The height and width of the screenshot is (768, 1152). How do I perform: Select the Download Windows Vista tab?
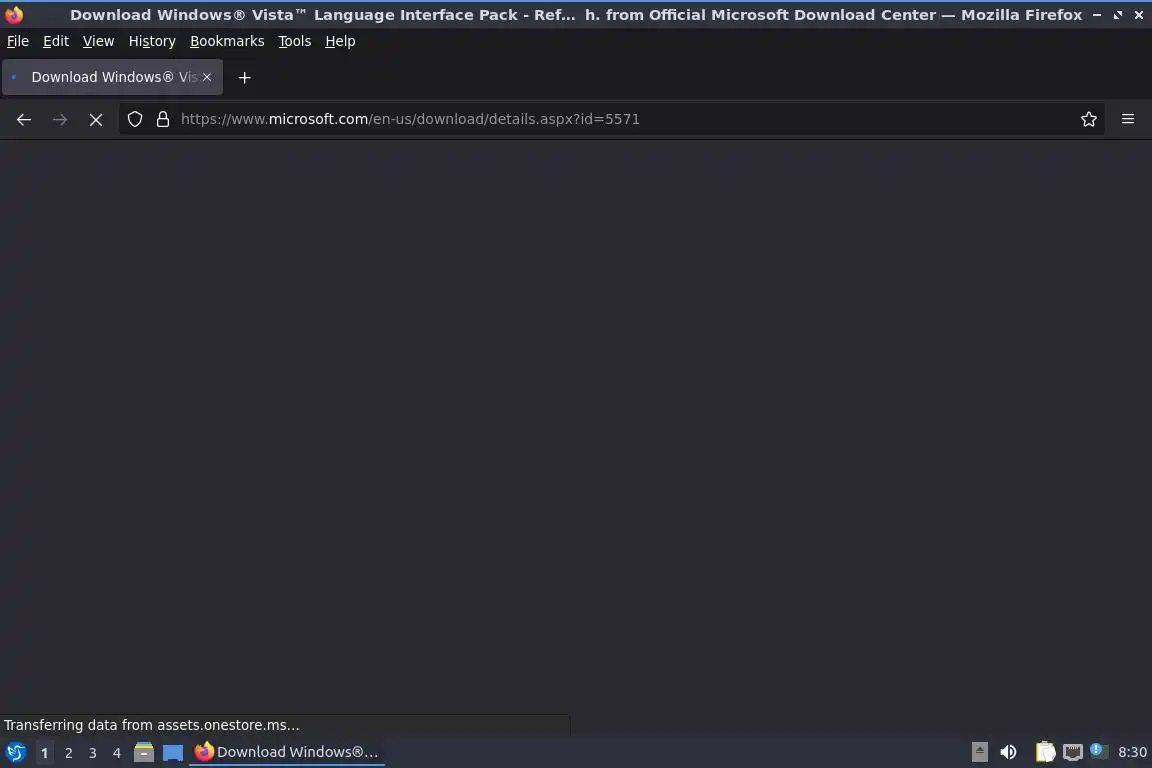point(112,77)
